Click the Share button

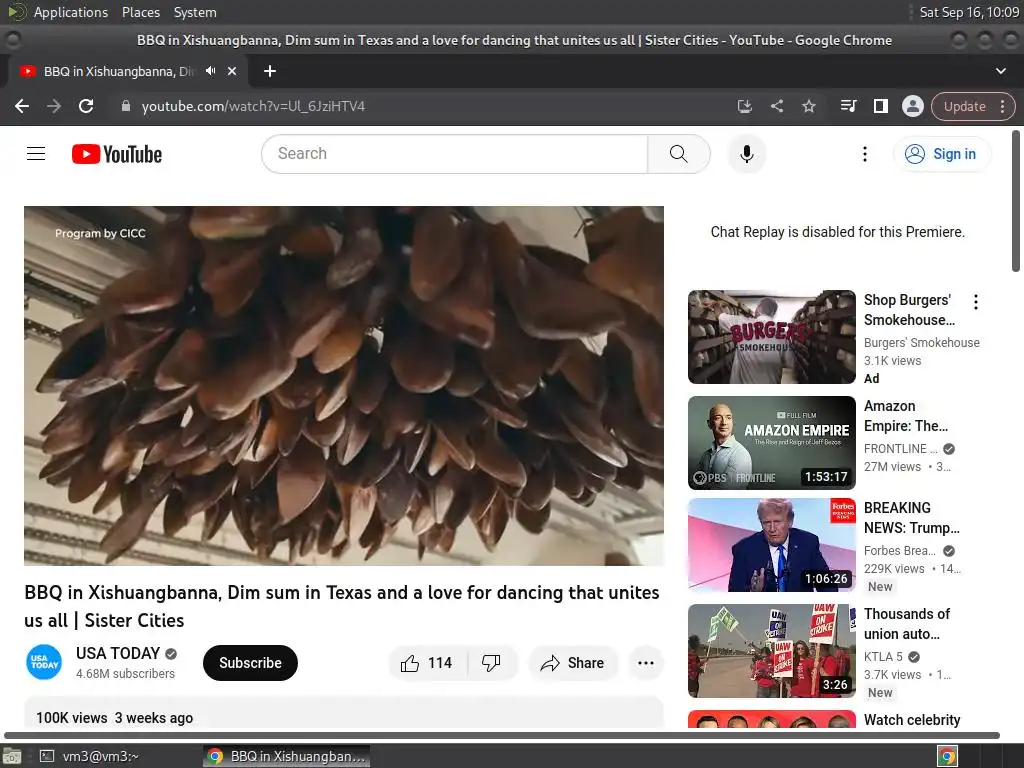(x=573, y=663)
